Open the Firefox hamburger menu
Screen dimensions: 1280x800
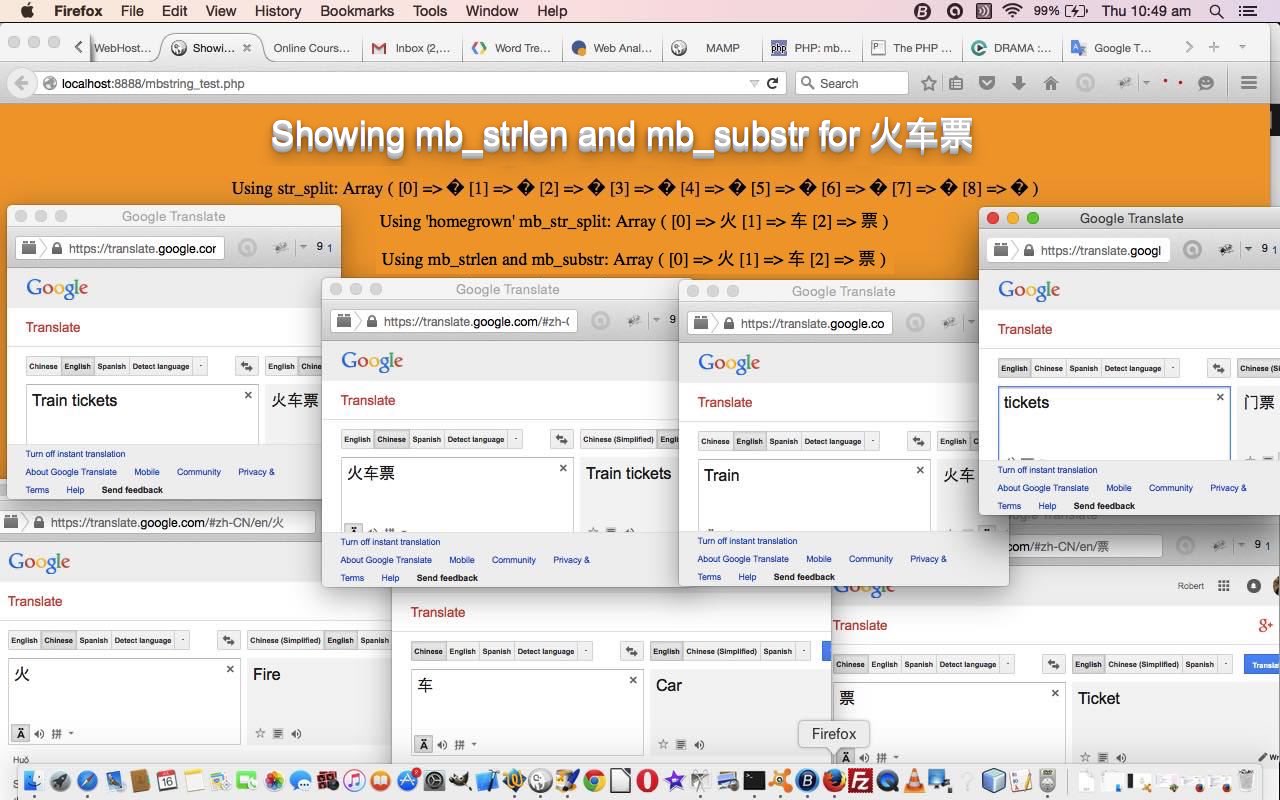point(1248,84)
